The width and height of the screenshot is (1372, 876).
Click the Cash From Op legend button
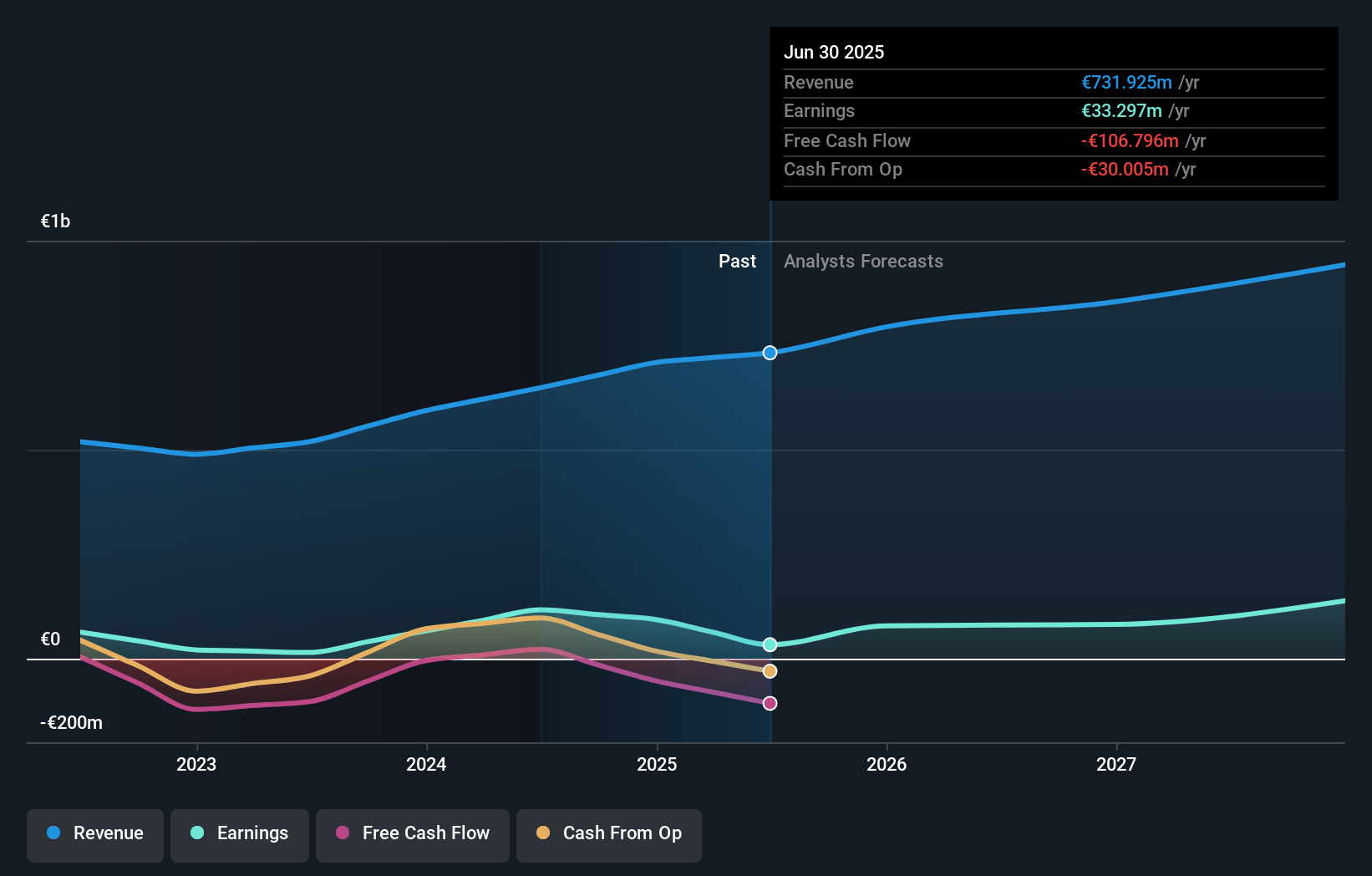coord(608,833)
